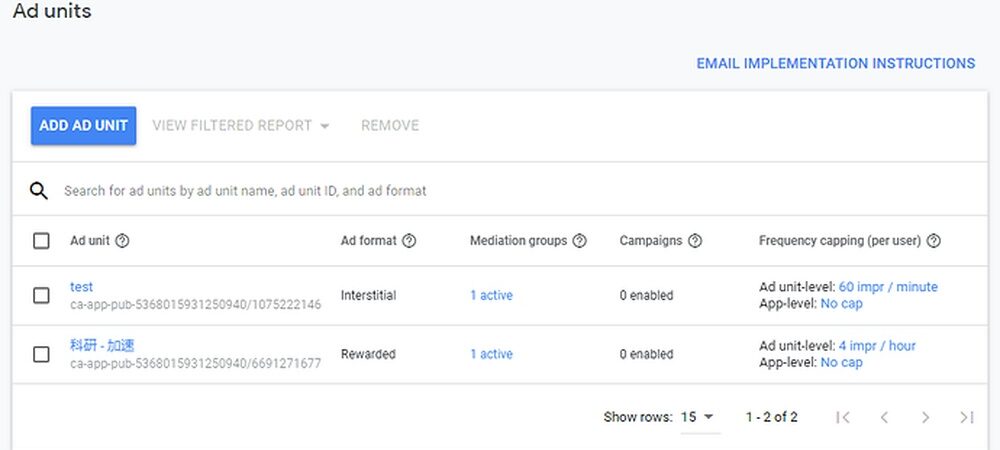
Task: Go to next page arrow
Action: tap(925, 417)
